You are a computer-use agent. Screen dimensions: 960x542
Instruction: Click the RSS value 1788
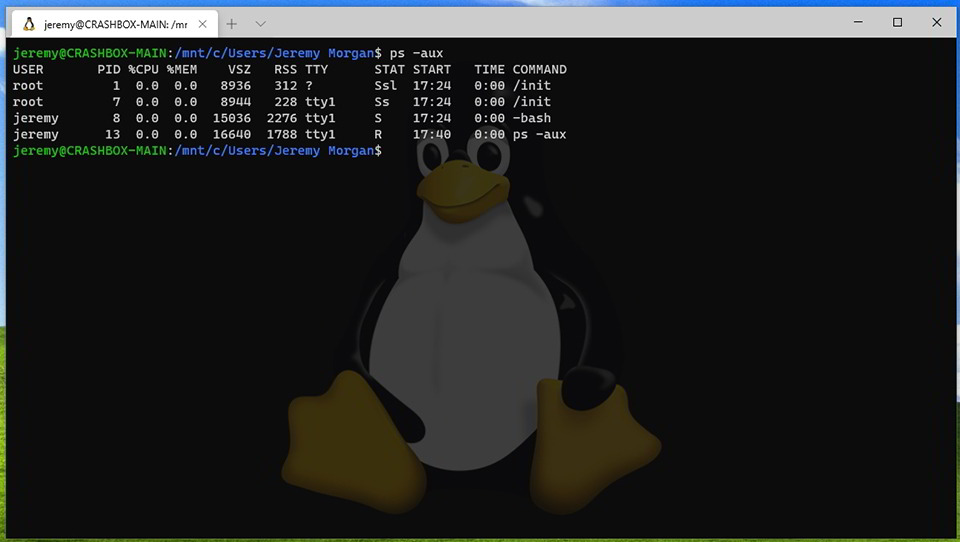[282, 134]
